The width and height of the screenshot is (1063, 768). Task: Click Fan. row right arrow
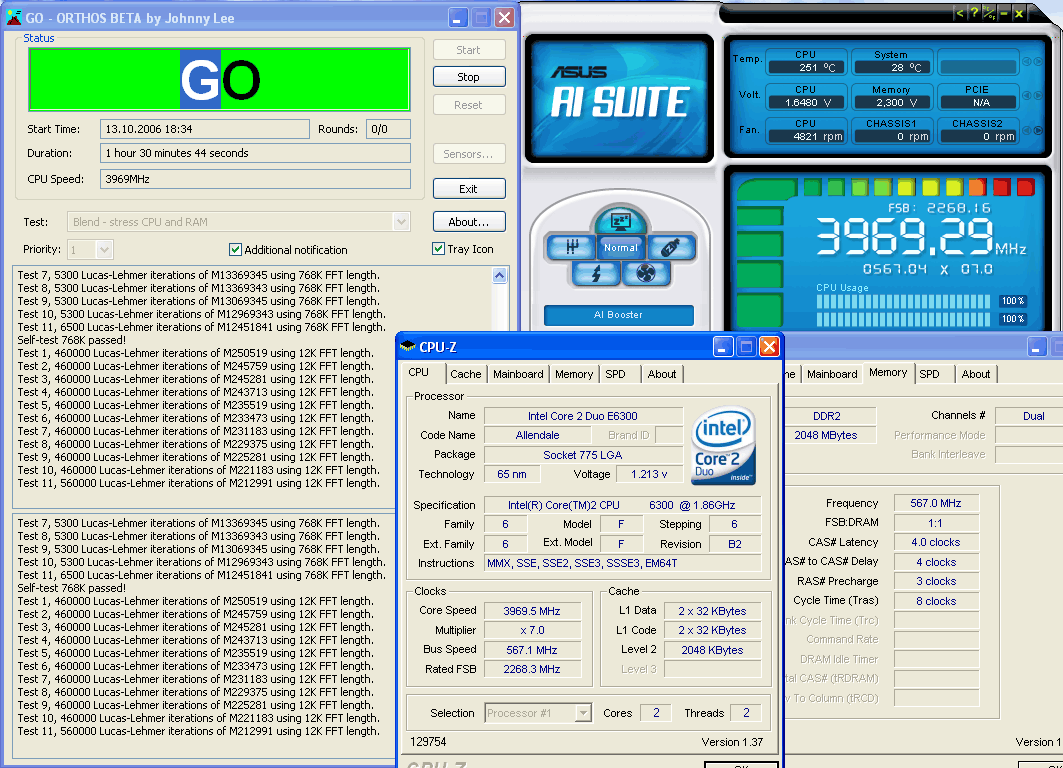pos(1038,130)
